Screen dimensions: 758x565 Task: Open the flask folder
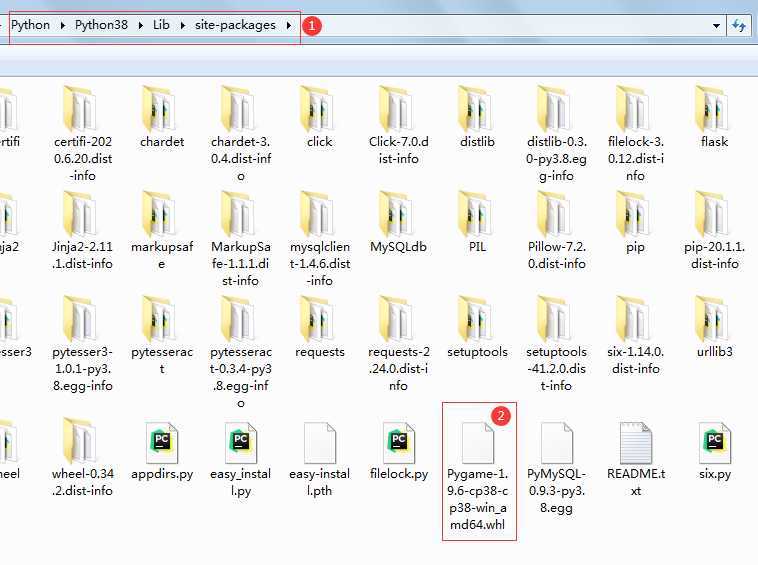click(x=714, y=117)
